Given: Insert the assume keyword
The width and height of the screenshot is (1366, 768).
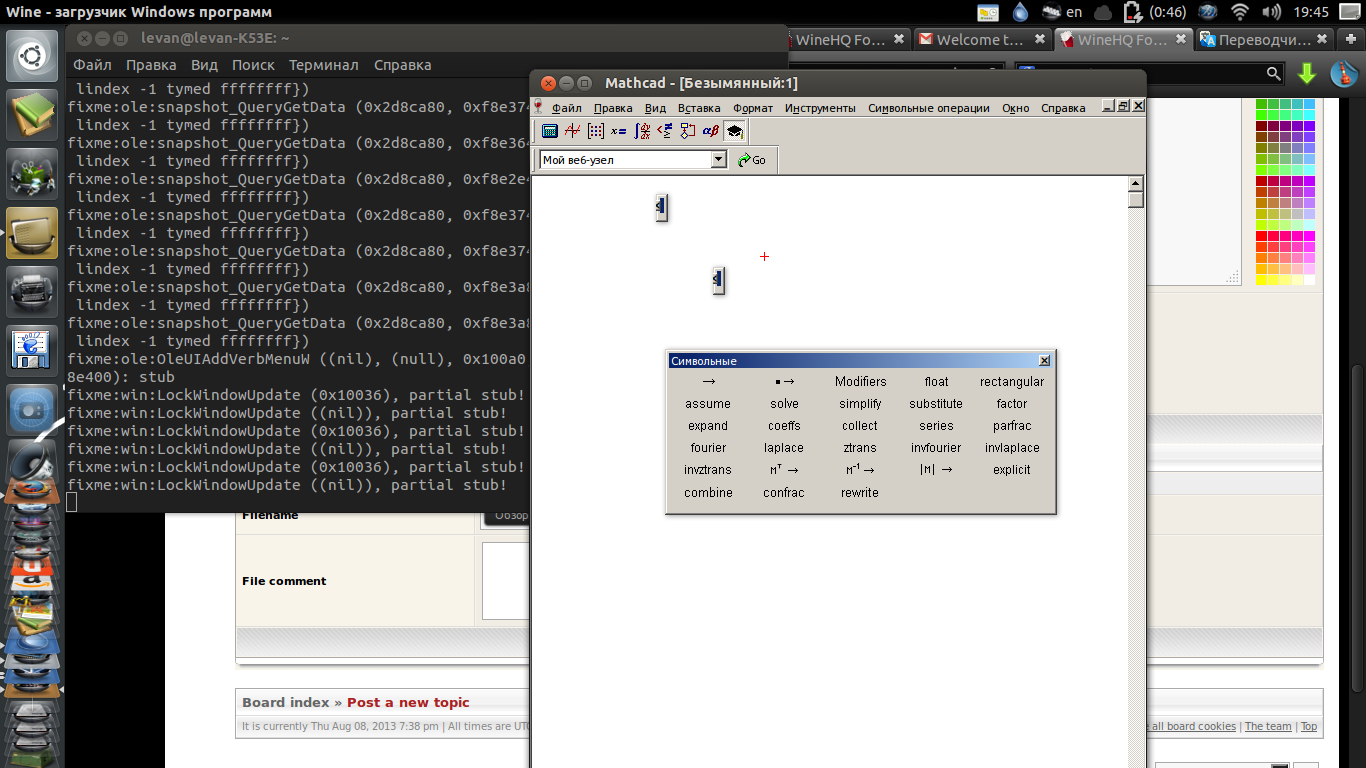Looking at the screenshot, I should point(708,404).
